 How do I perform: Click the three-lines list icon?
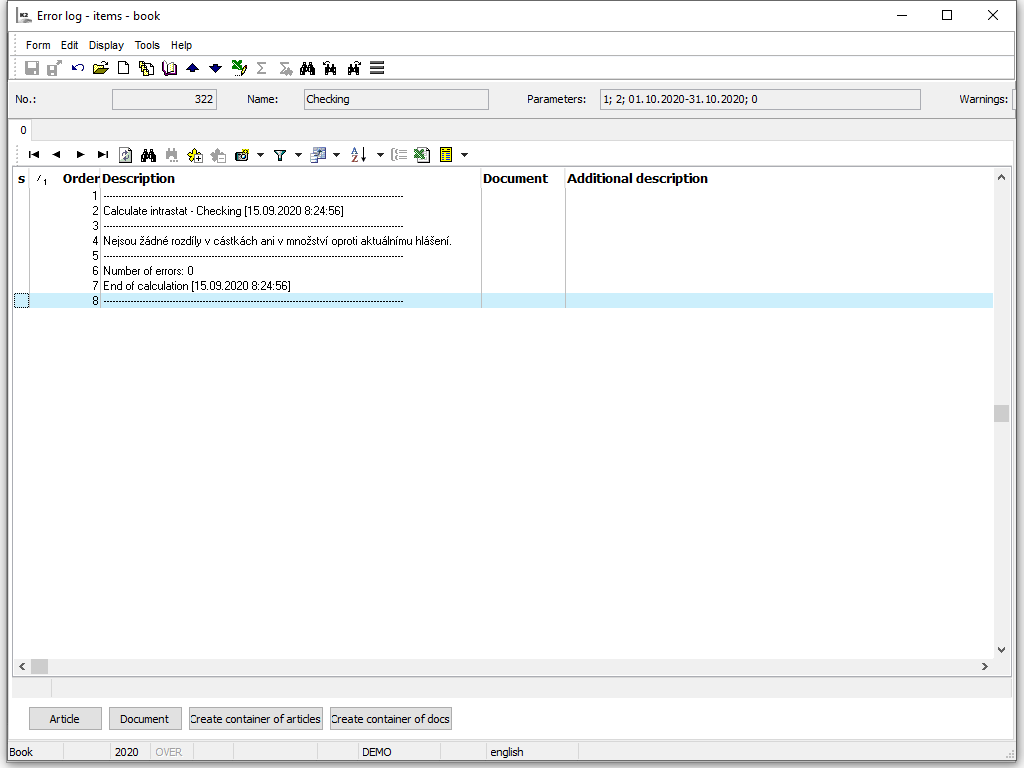(x=377, y=68)
